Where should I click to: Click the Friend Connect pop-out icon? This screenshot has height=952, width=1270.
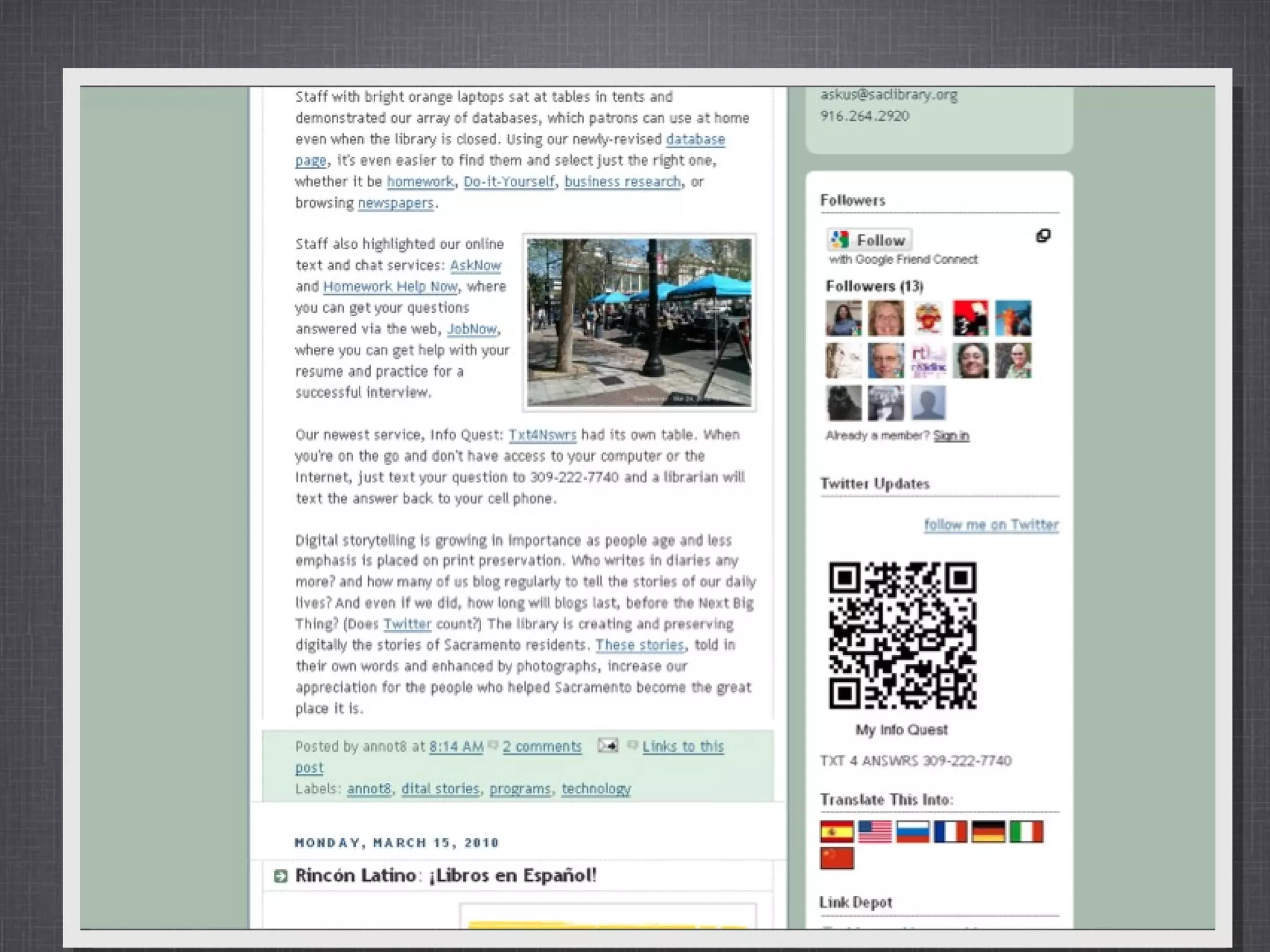[1043, 236]
